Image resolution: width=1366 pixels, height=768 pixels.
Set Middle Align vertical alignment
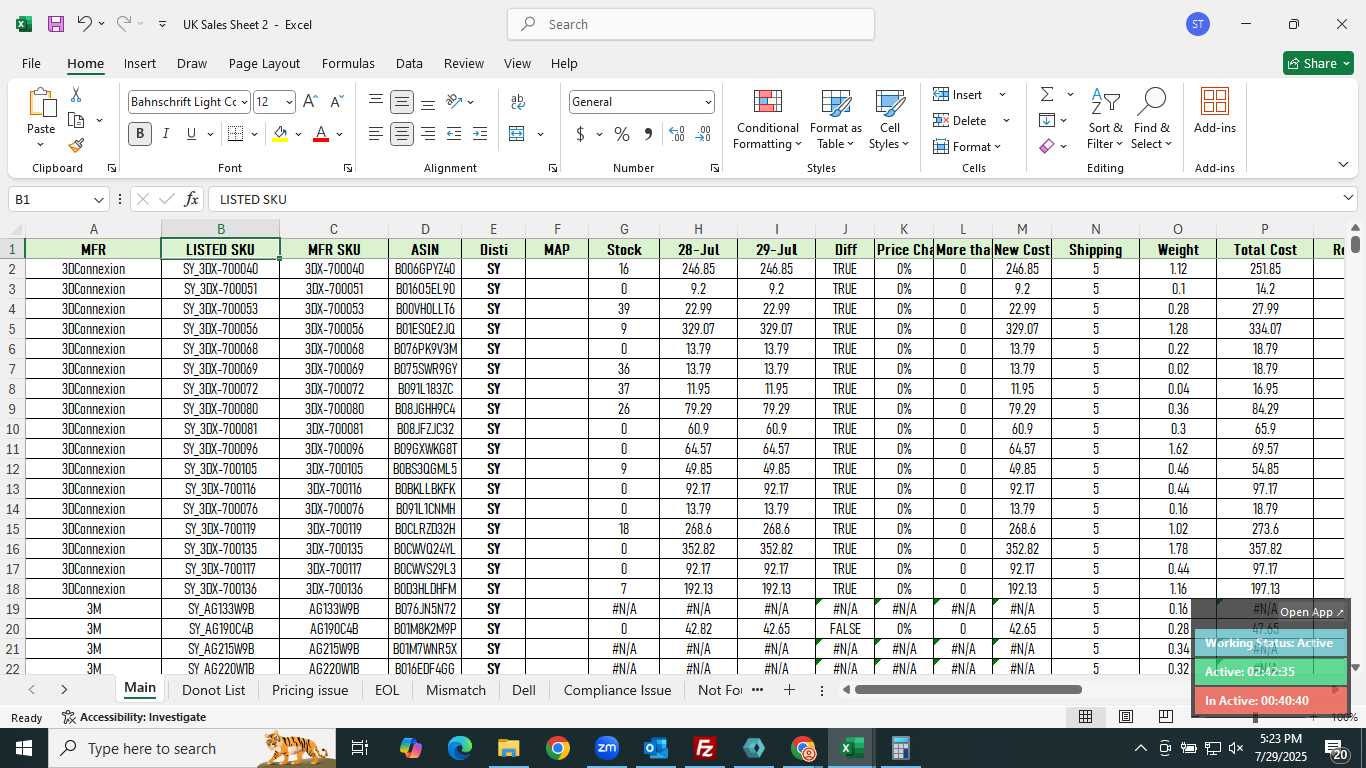click(402, 102)
